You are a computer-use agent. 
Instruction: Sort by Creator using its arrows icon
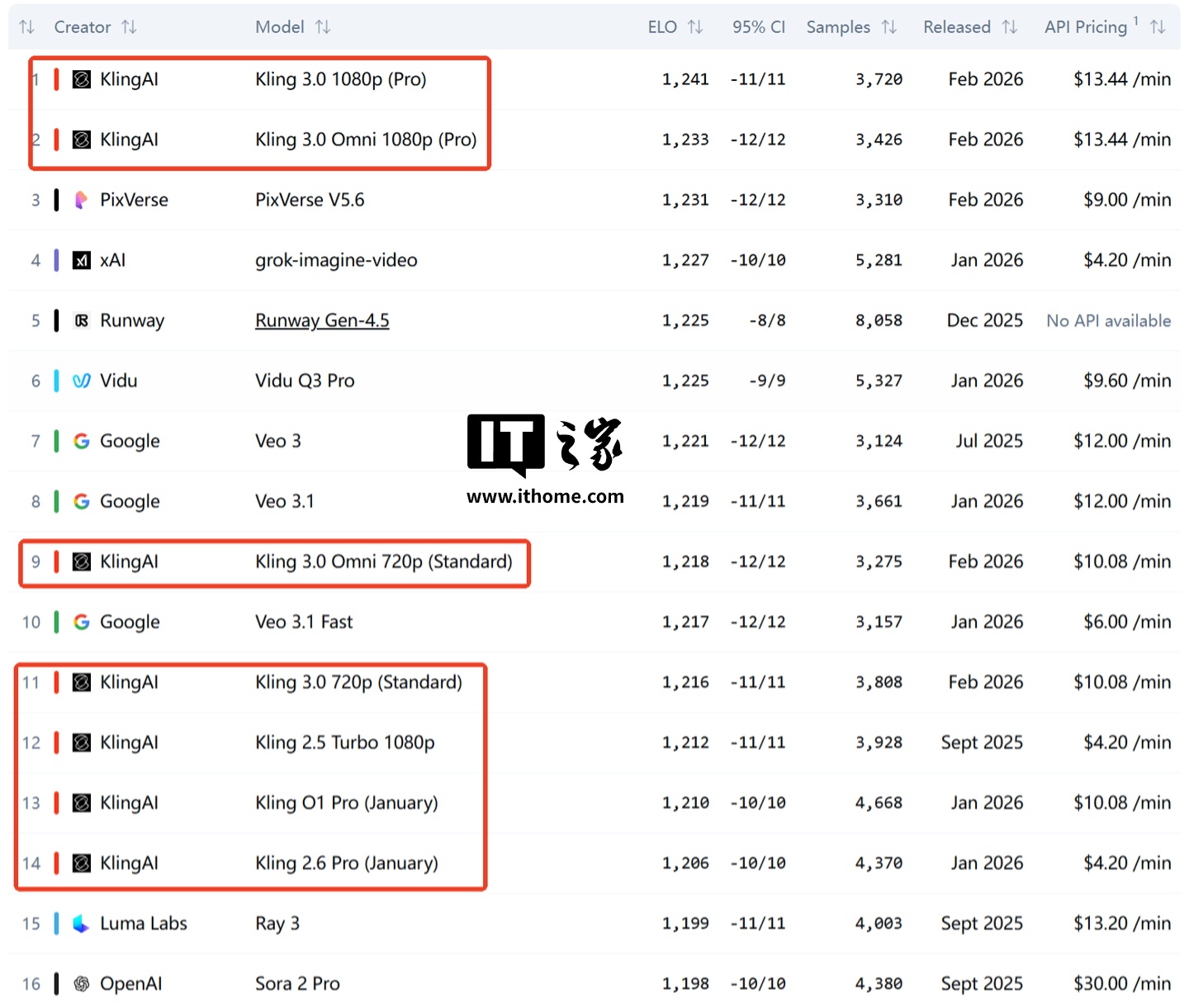coord(129,27)
